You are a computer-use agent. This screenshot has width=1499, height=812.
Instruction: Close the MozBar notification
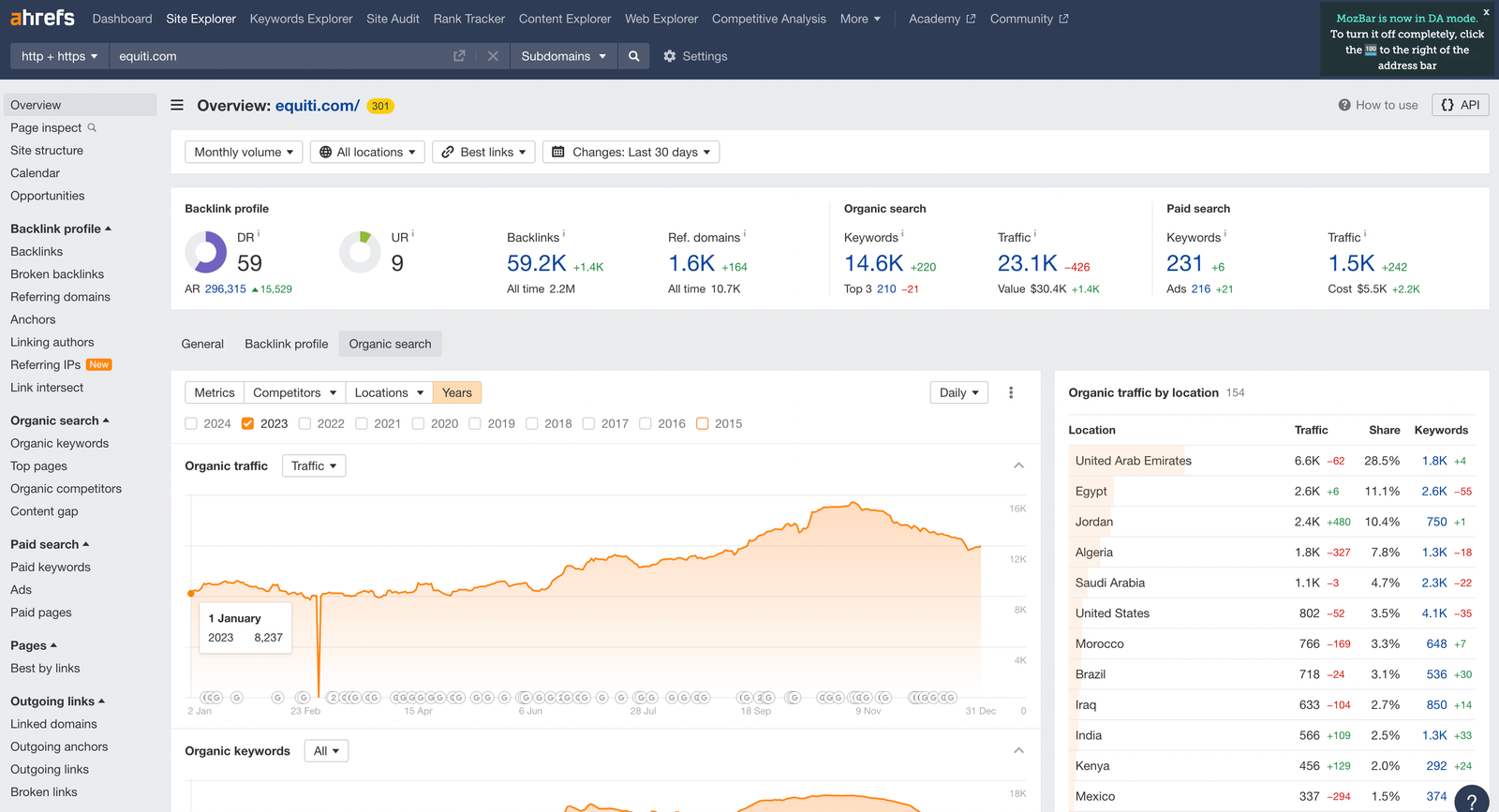1486,12
